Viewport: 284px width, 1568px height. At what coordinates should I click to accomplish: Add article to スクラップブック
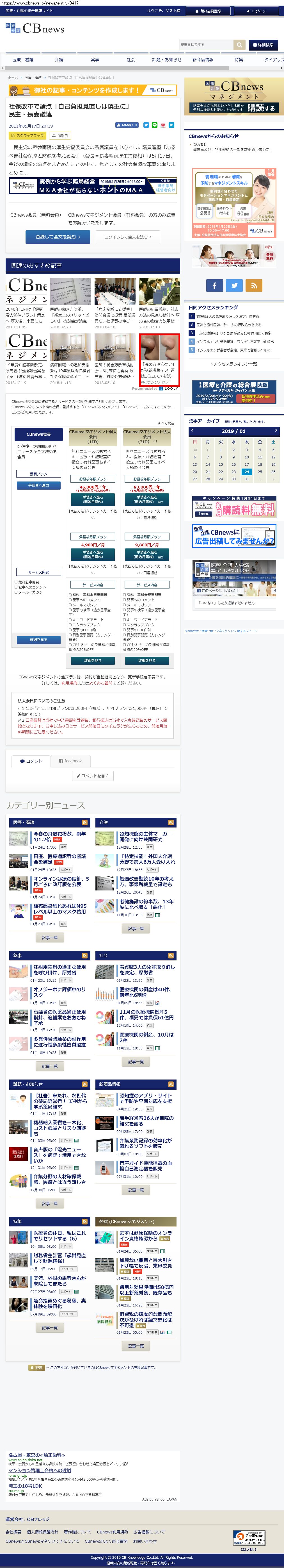coord(28,136)
